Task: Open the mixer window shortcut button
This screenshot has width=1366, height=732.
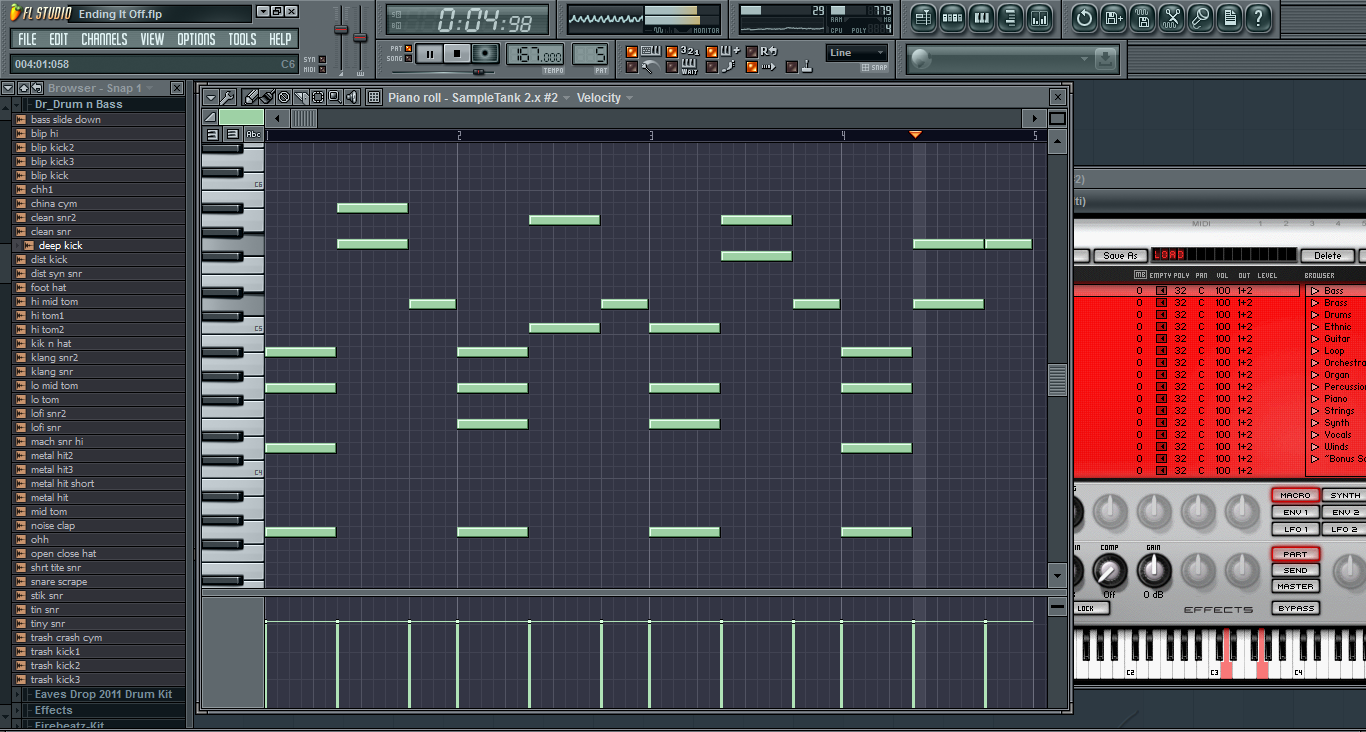Action: click(x=1039, y=17)
